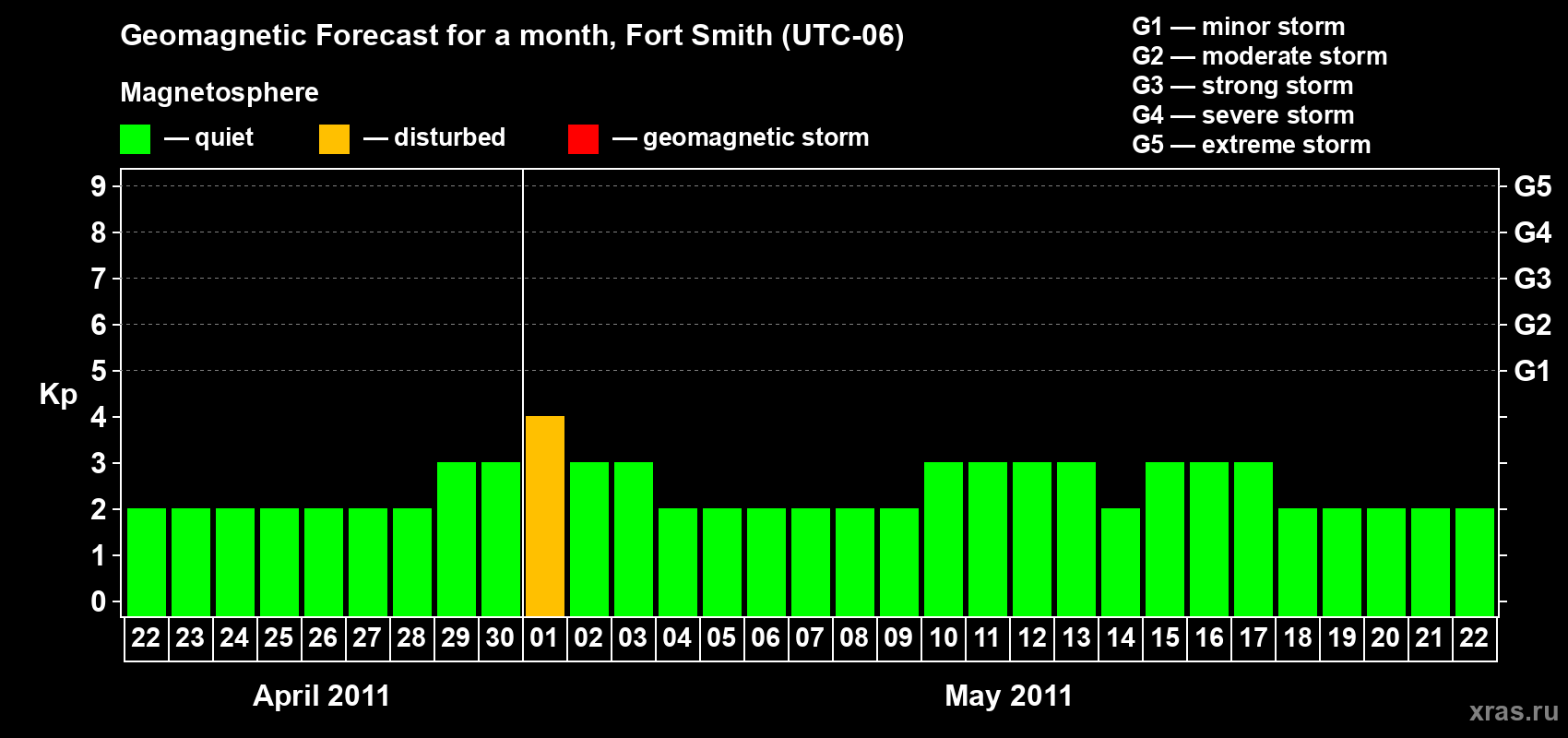This screenshot has width=1568, height=738.
Task: Click the 'G5 — extreme storm' legend text
Action: (1252, 145)
